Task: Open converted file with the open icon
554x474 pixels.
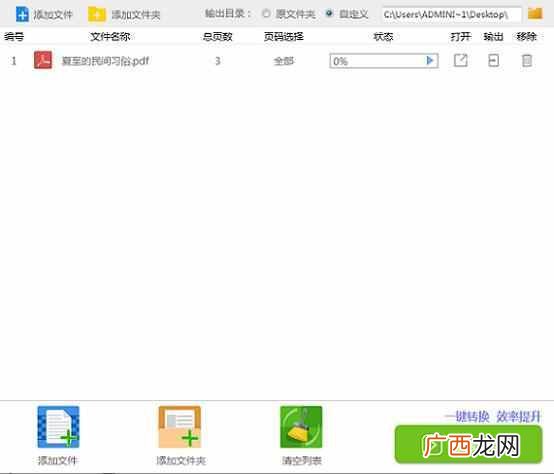Action: coord(460,60)
